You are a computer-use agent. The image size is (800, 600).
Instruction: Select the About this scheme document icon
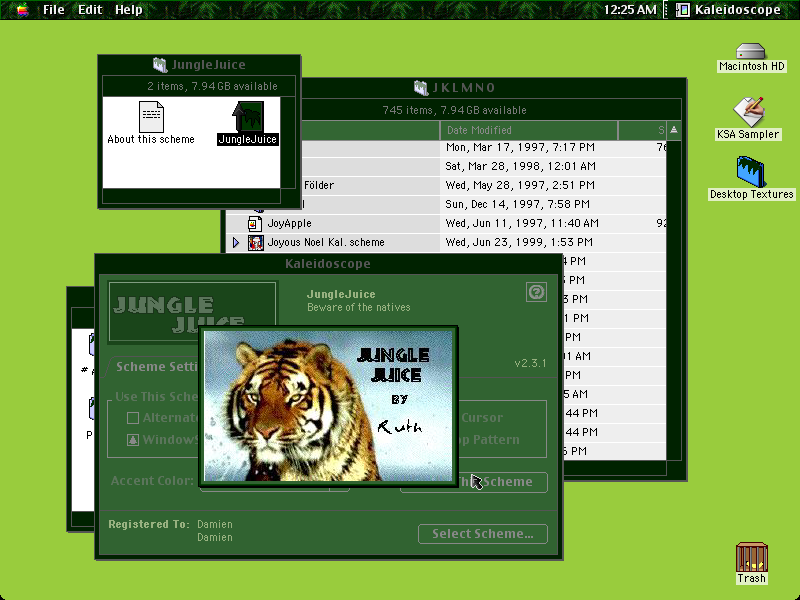point(152,117)
